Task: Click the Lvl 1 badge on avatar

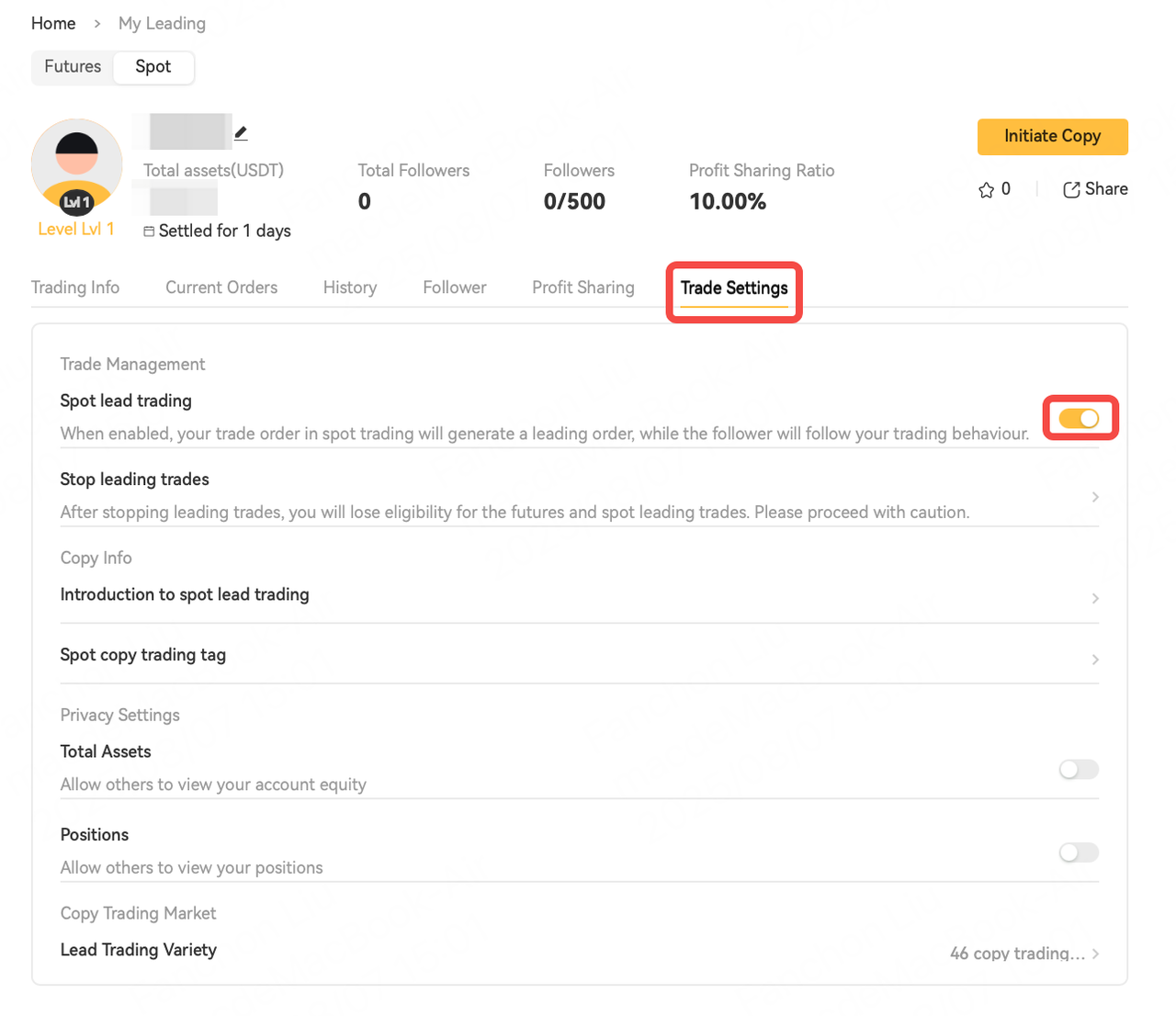Action: tap(77, 202)
